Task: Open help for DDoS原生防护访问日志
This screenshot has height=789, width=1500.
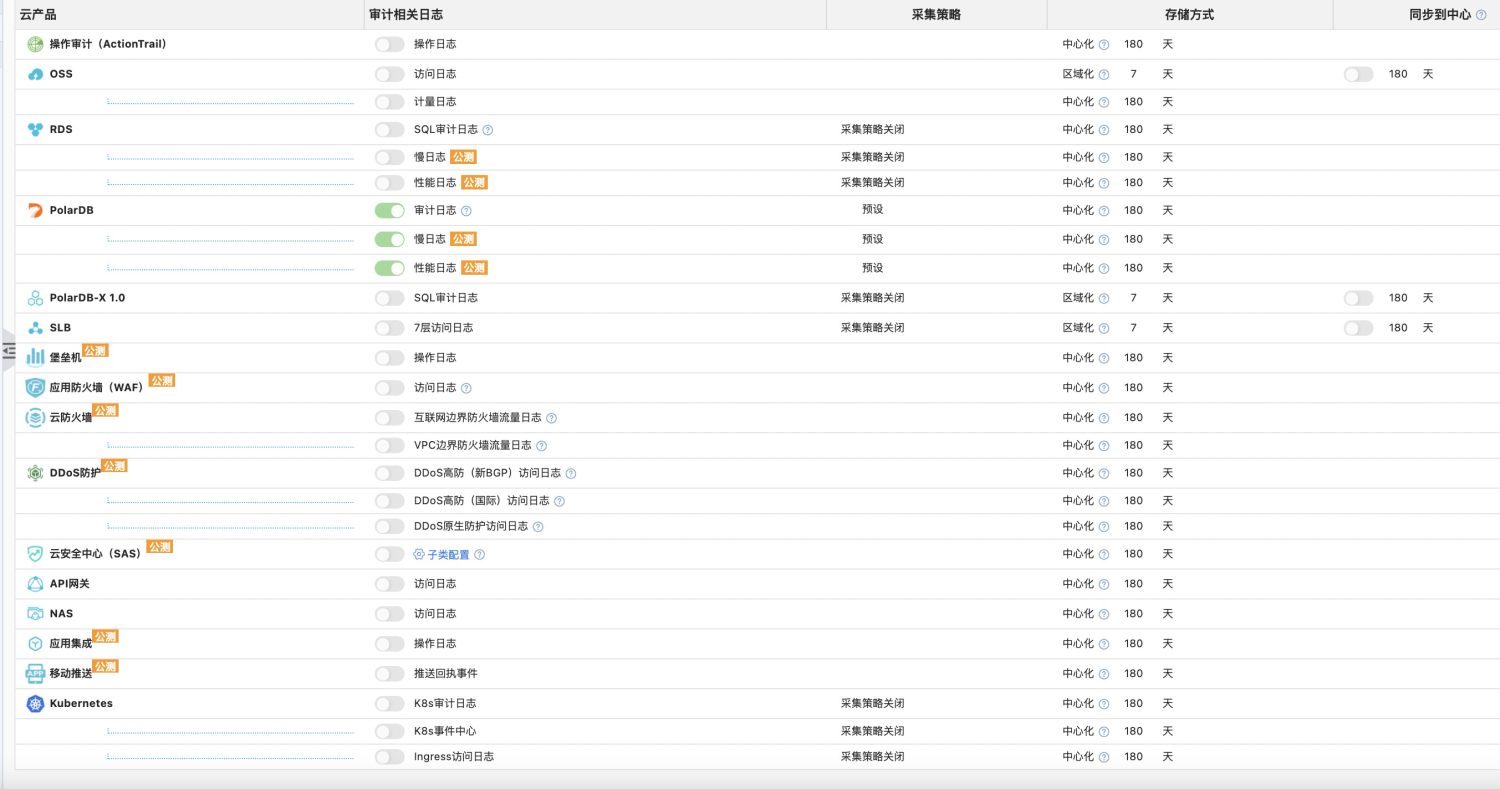Action: 538,527
